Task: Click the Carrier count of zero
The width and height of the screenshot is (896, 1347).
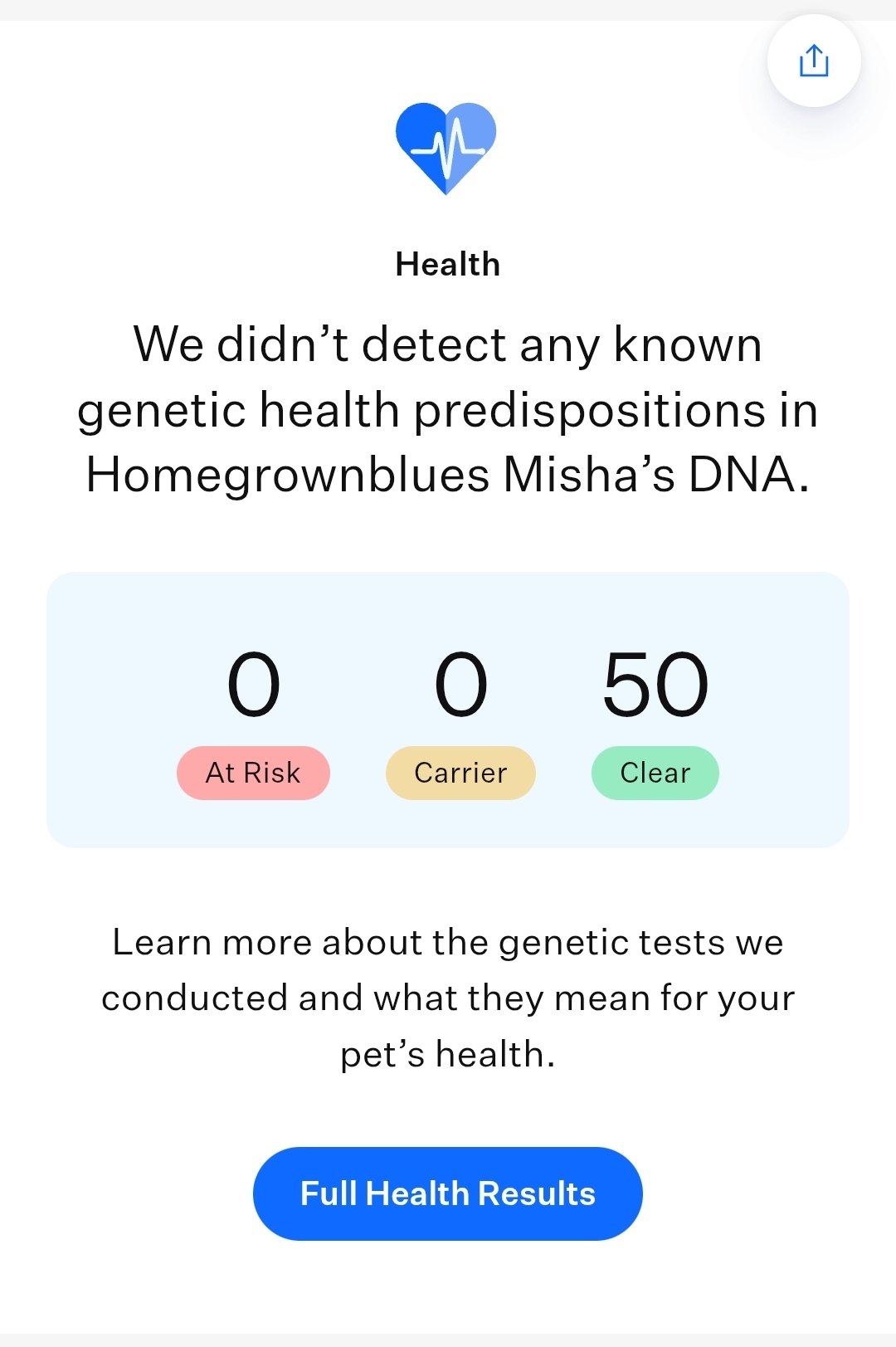Action: pos(460,685)
